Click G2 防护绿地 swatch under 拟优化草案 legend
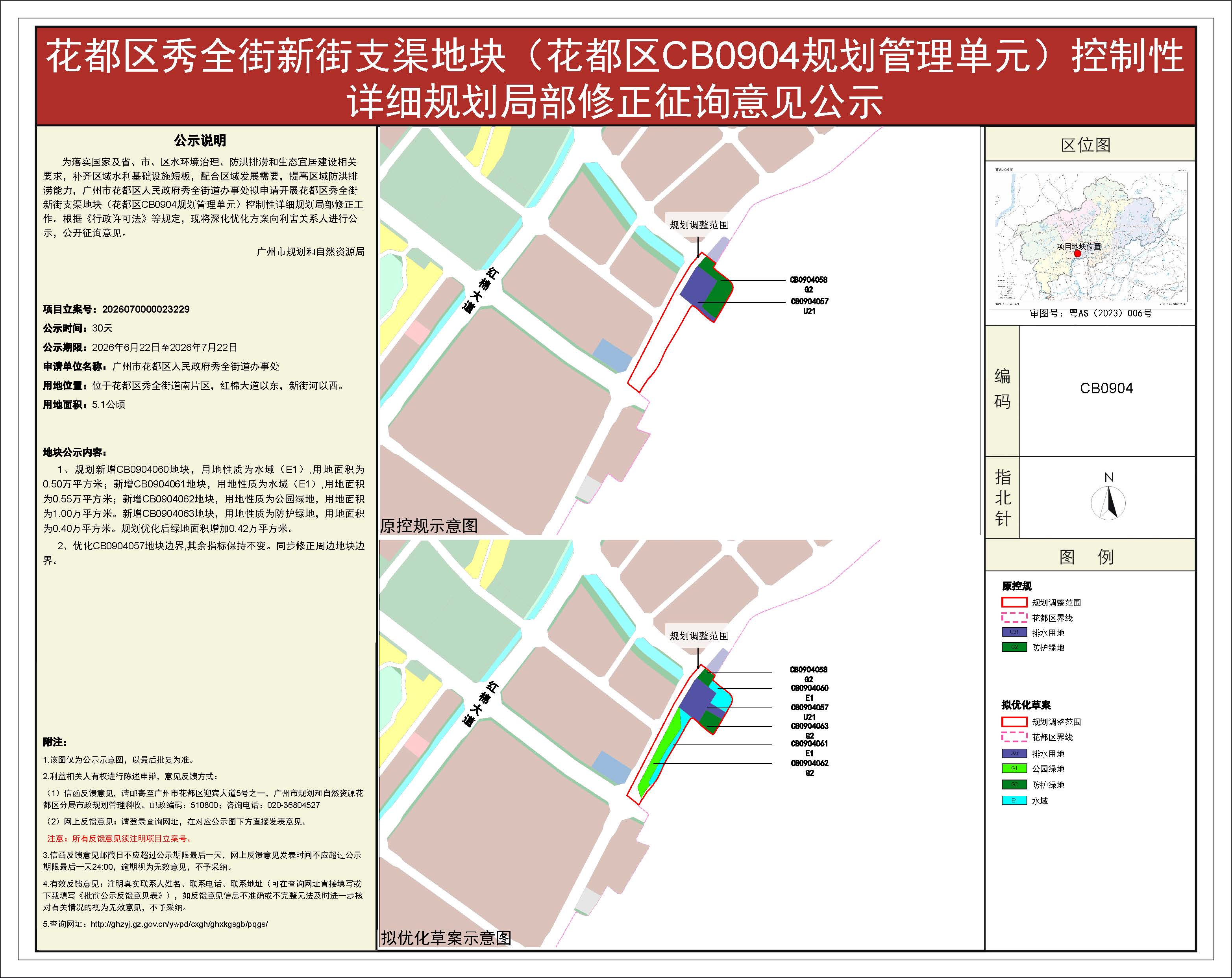 (1014, 785)
